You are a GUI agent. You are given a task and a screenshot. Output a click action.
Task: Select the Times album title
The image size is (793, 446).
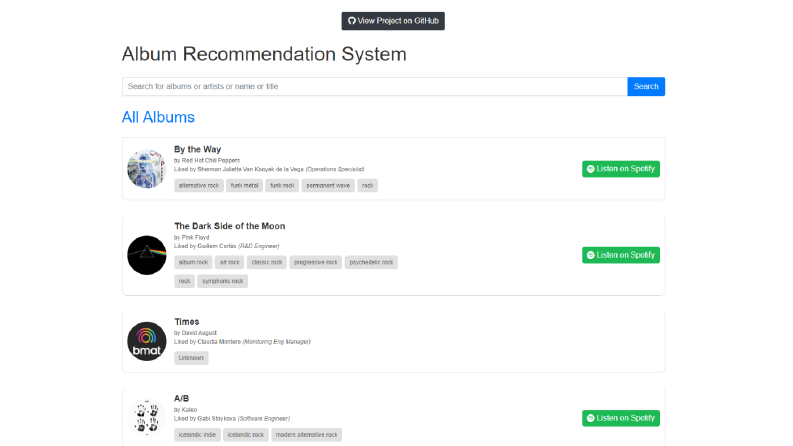point(187,322)
